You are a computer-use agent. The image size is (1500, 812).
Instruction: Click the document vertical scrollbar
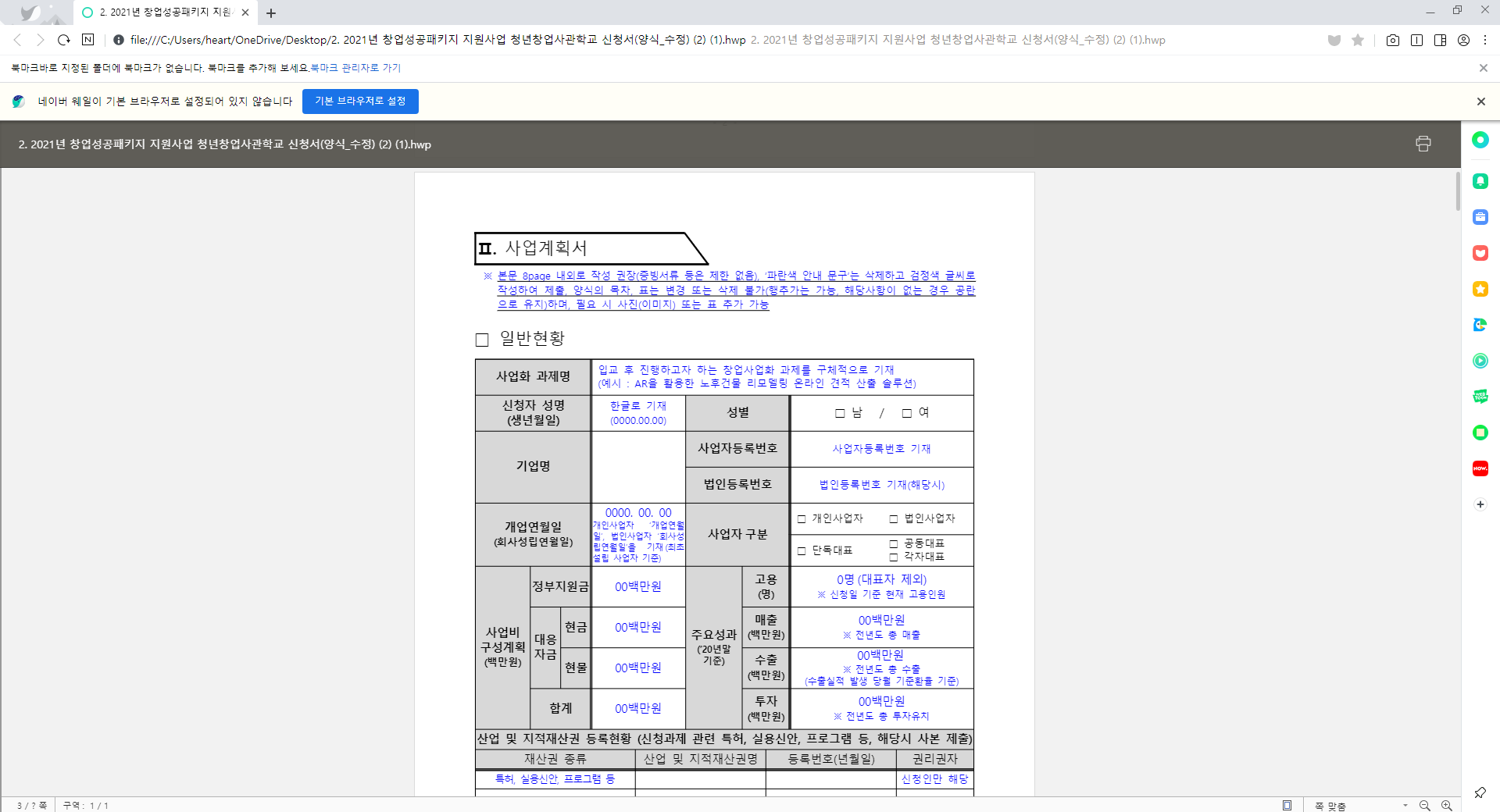coord(1457,191)
